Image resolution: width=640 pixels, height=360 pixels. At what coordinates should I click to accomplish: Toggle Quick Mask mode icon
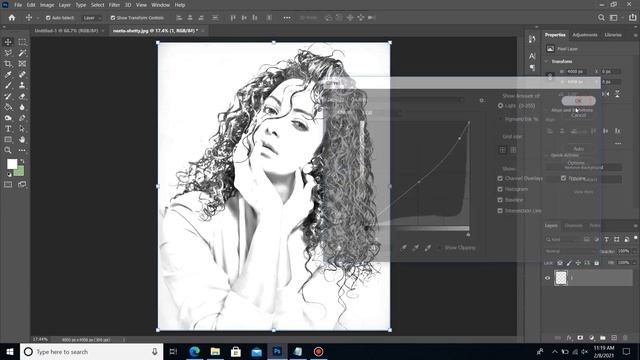coord(8,184)
